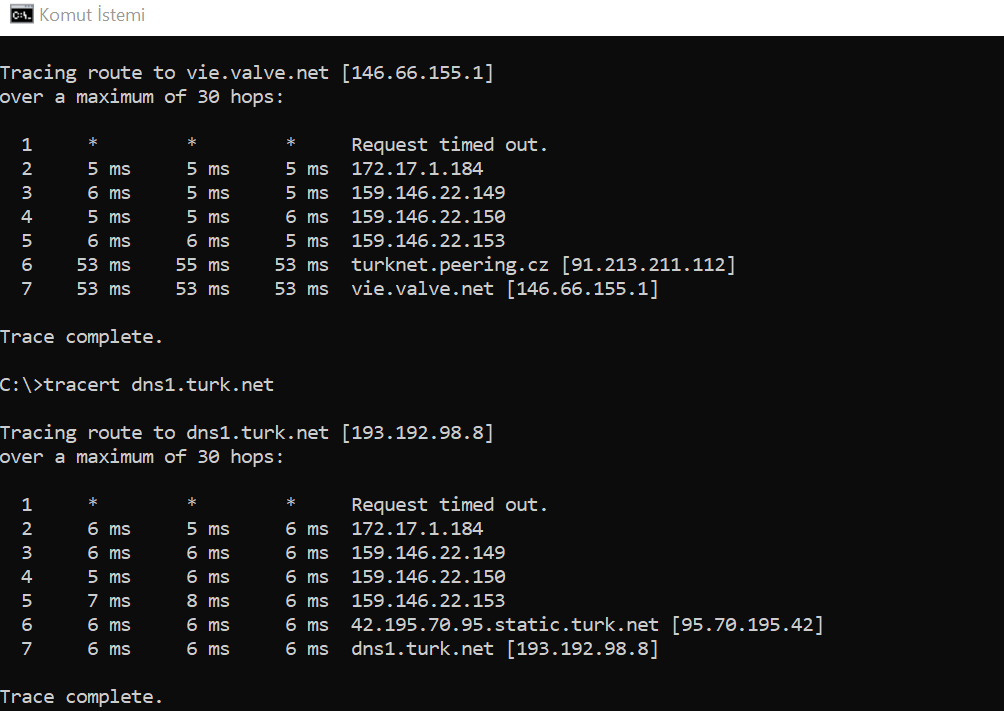Click the 55 ms latency value

point(202,265)
